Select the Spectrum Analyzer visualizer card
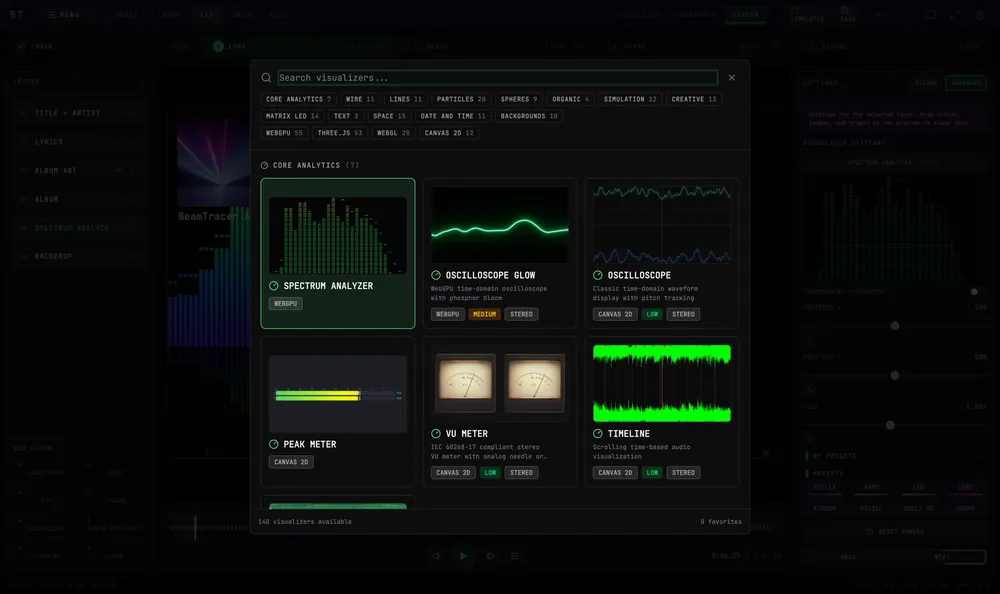This screenshot has width=1000, height=594. tap(338, 253)
